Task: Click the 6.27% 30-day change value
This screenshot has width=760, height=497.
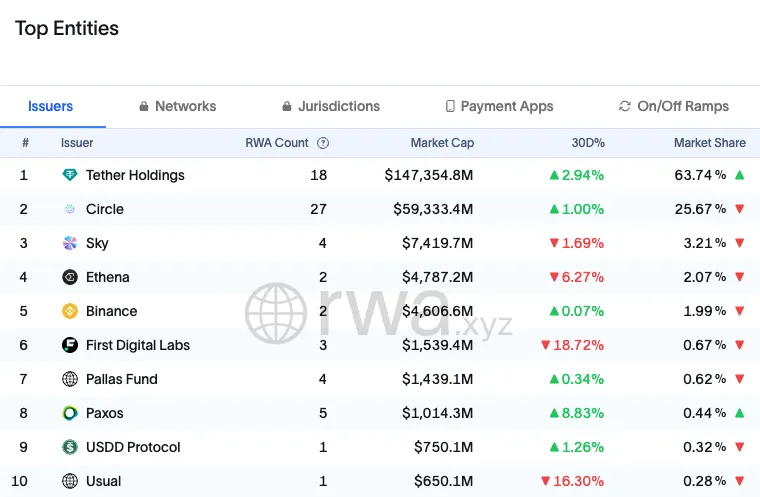Action: tap(583, 277)
